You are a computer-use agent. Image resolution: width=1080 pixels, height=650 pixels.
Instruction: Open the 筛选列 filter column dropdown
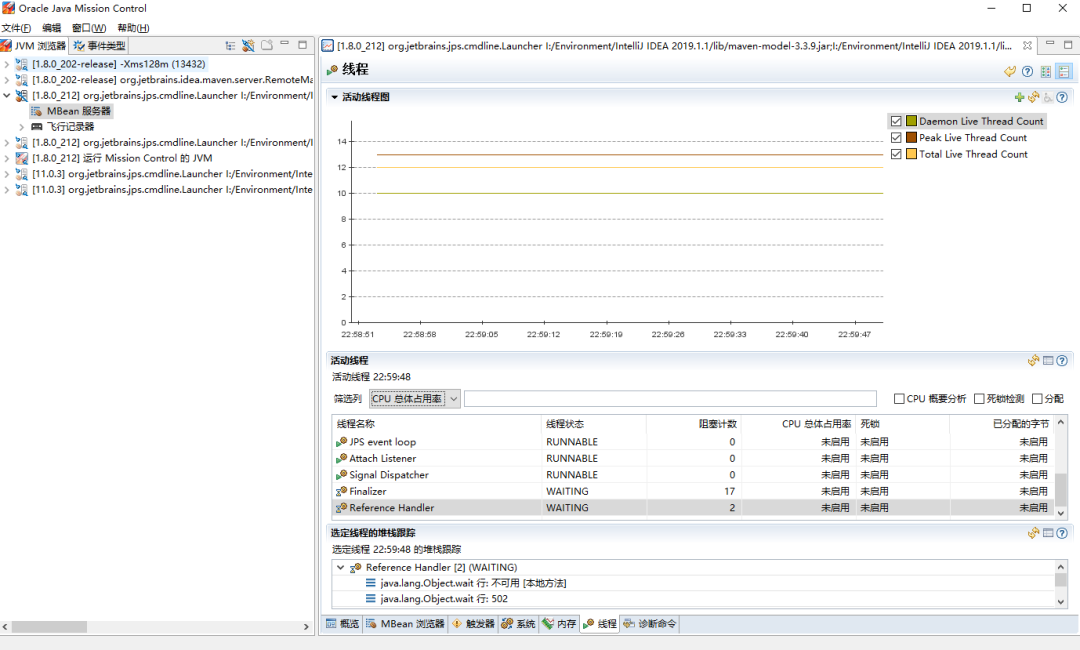coord(454,399)
